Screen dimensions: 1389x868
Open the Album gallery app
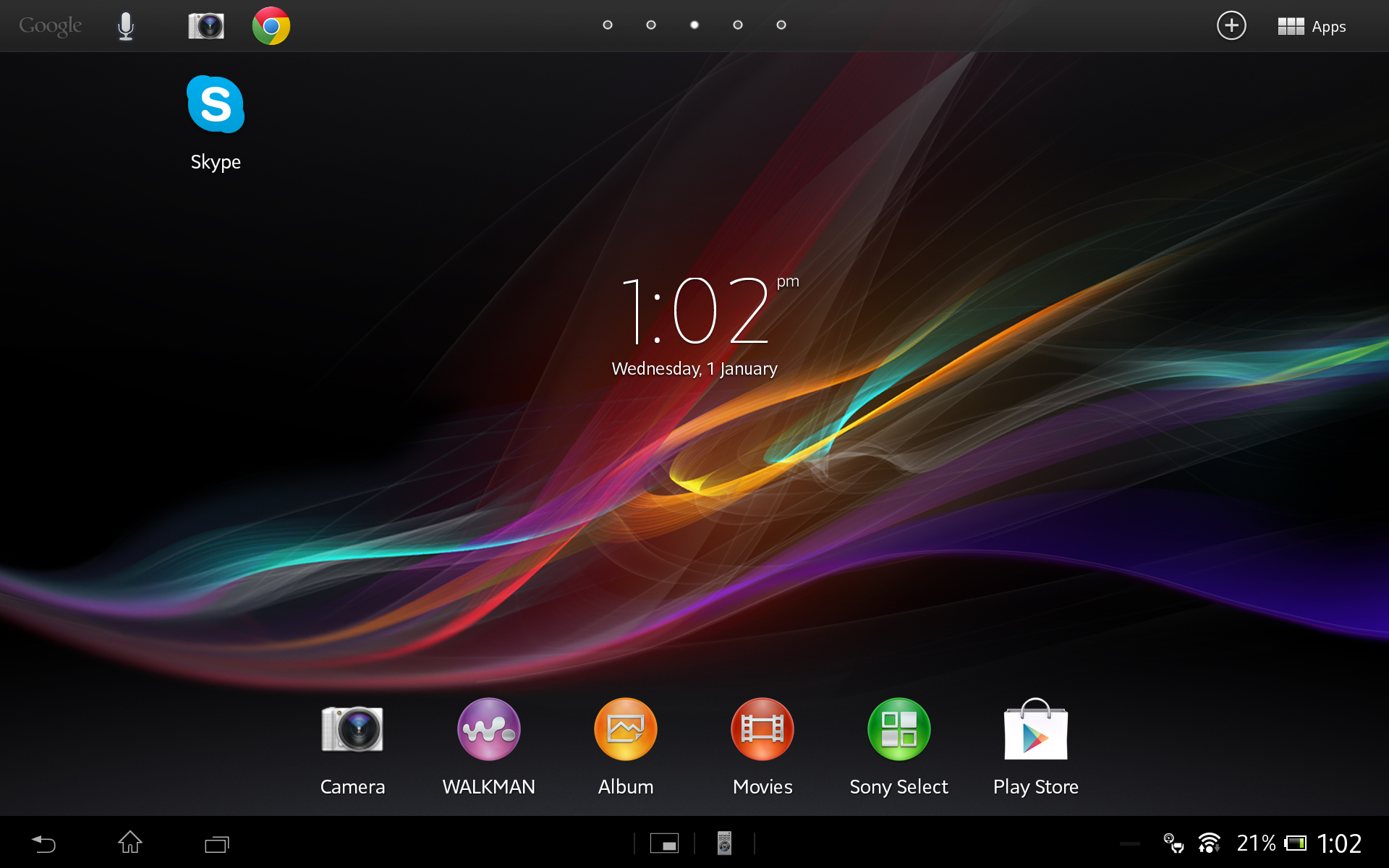[x=626, y=748]
